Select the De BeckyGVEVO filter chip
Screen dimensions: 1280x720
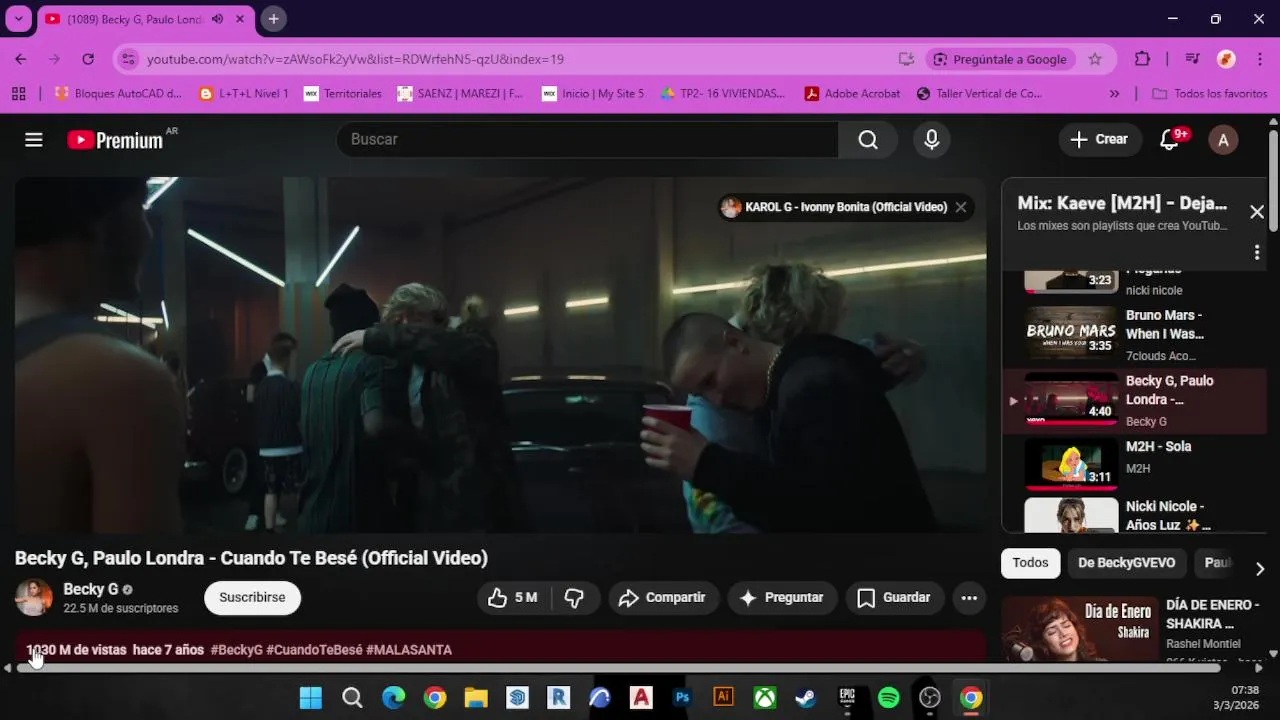(x=1126, y=563)
